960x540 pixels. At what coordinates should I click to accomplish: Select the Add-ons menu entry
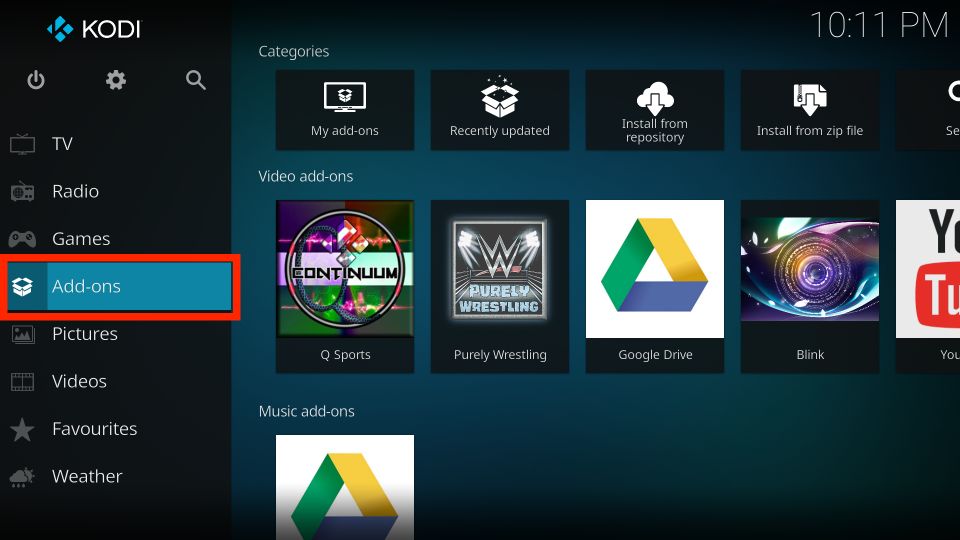(x=119, y=286)
